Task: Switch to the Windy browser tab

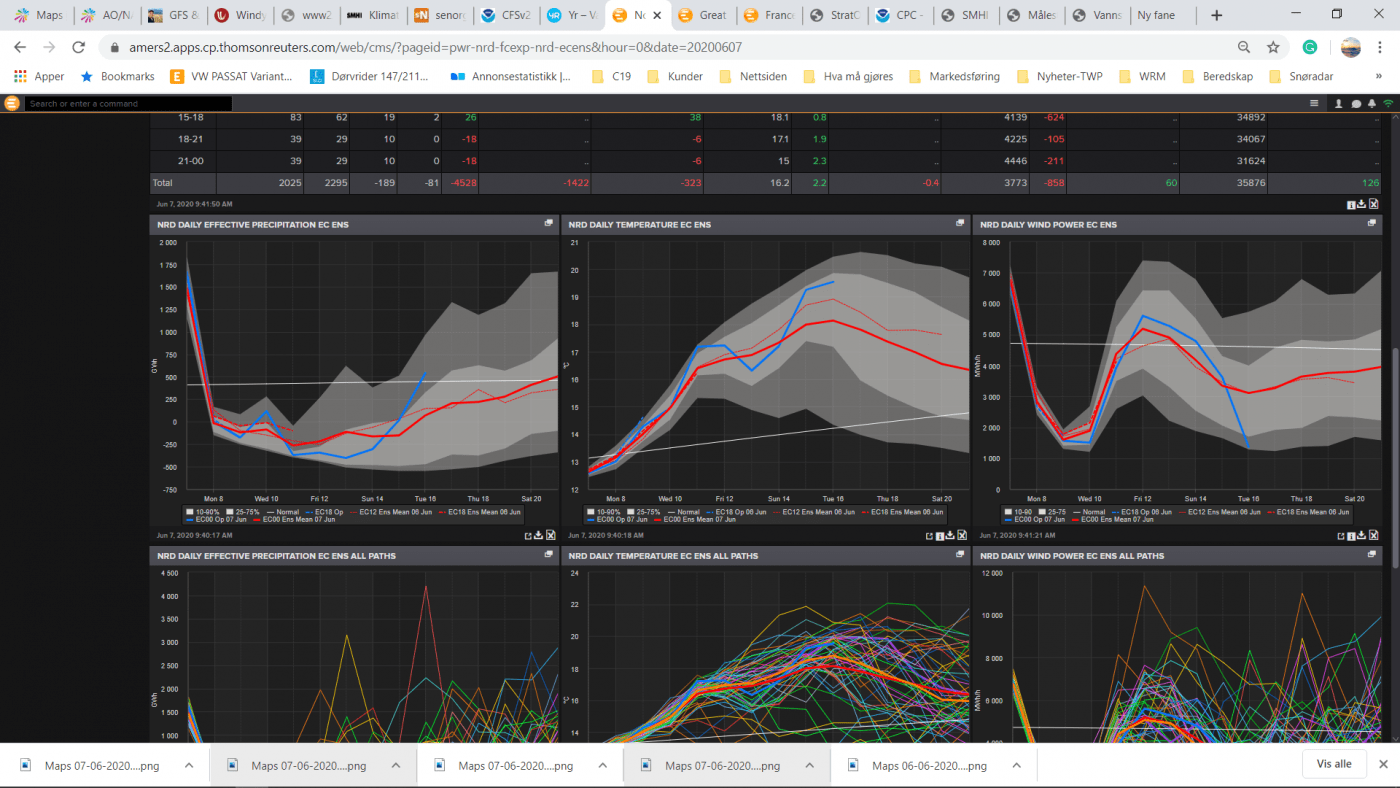Action: pos(239,15)
